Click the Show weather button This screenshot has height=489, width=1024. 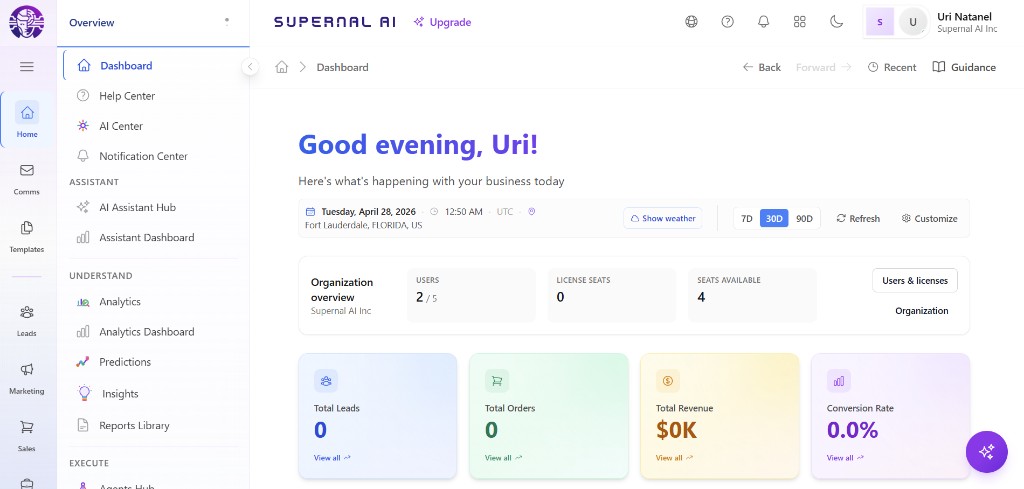click(x=661, y=219)
